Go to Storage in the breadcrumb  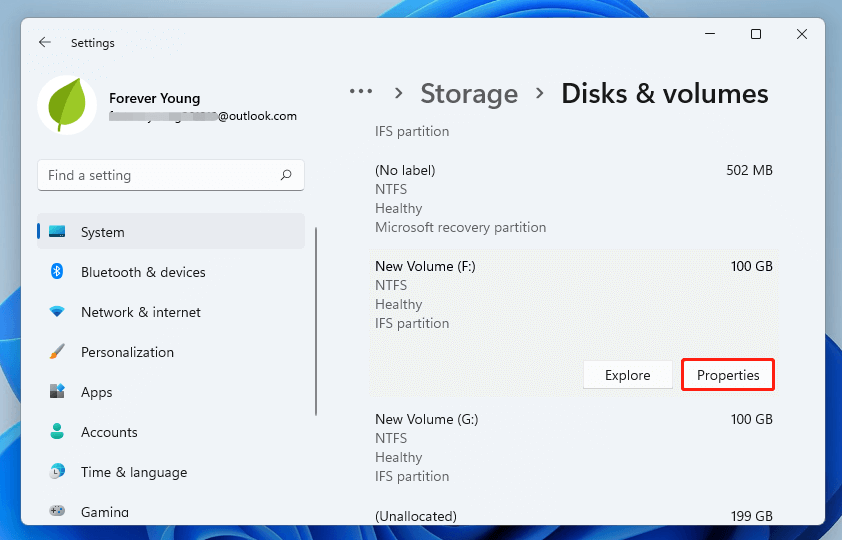click(469, 94)
